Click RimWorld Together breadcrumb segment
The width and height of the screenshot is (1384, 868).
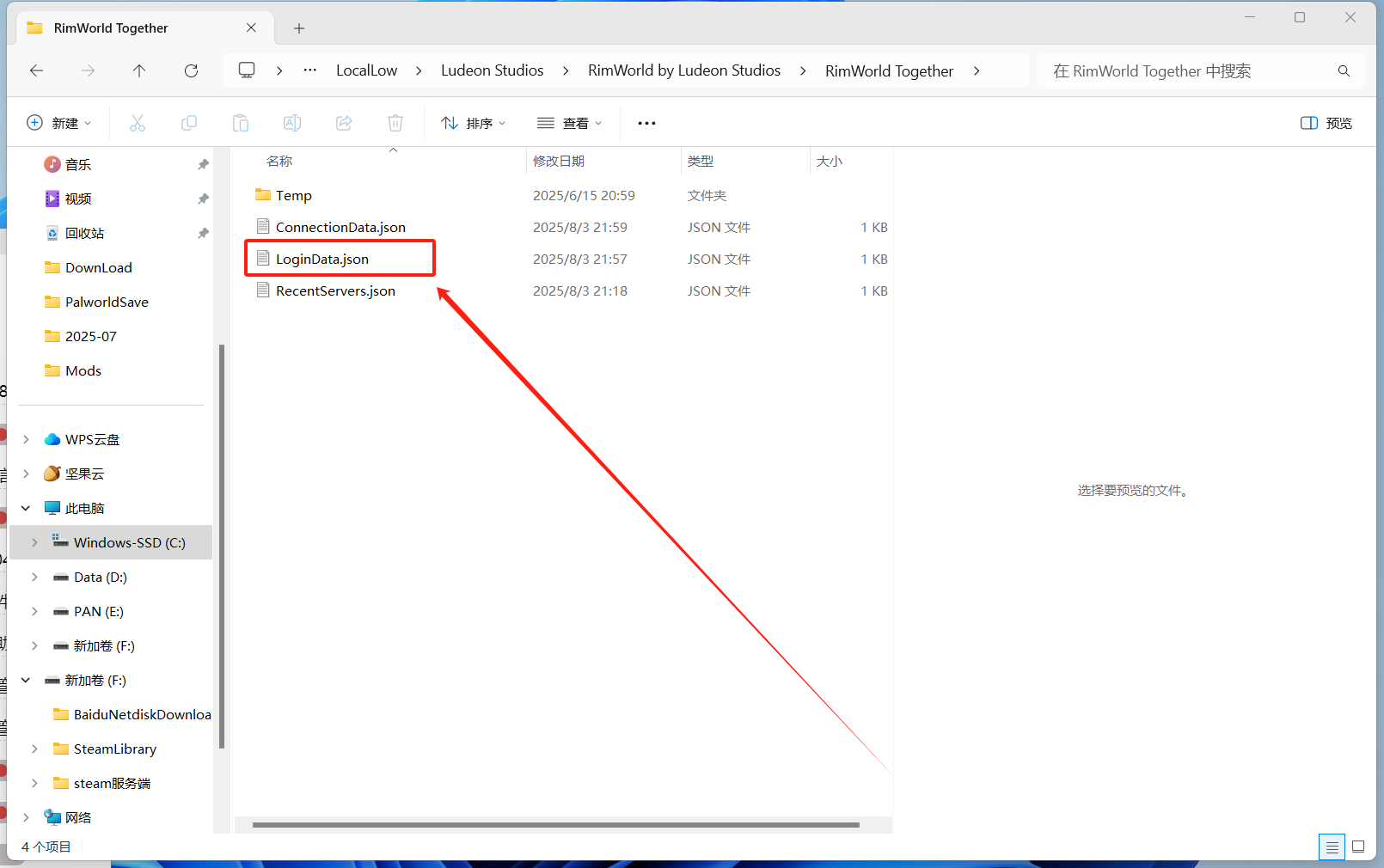[889, 70]
